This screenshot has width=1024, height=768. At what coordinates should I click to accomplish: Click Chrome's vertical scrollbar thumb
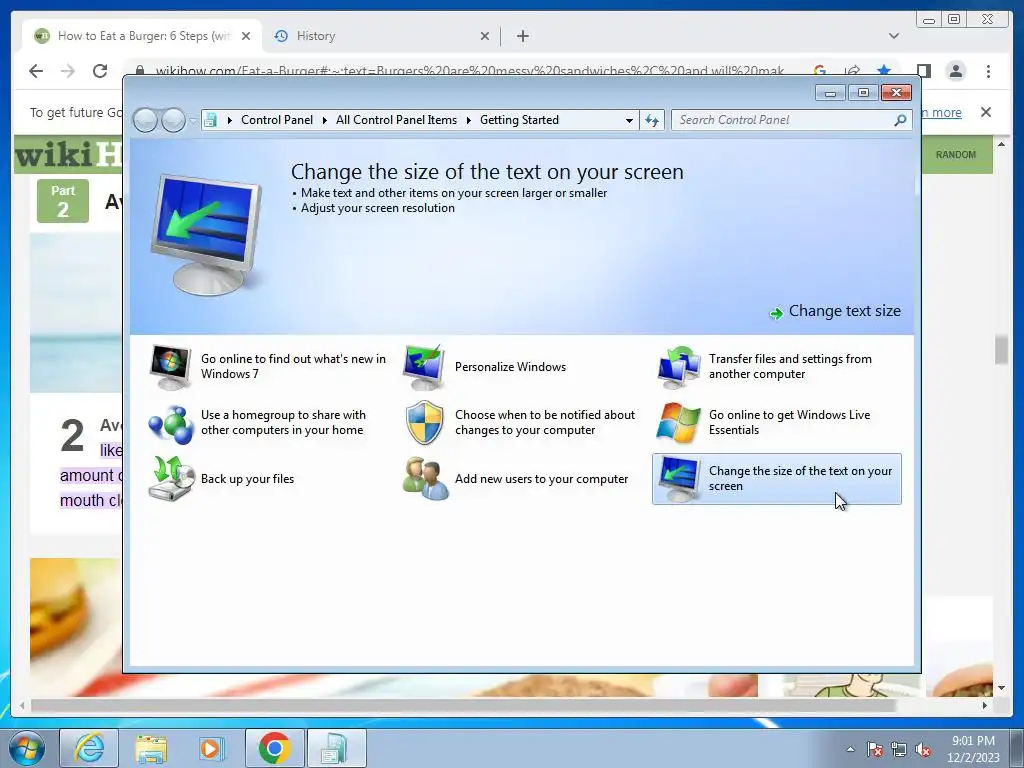(x=1001, y=349)
